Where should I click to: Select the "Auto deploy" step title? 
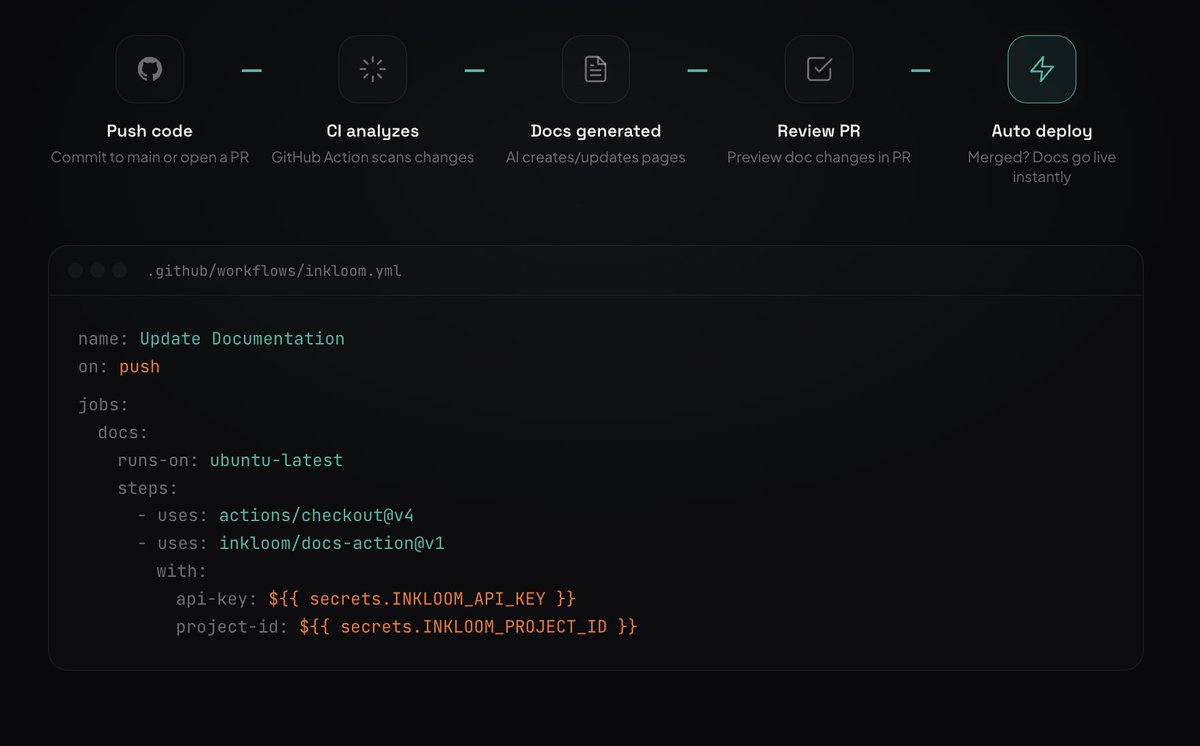point(1042,131)
